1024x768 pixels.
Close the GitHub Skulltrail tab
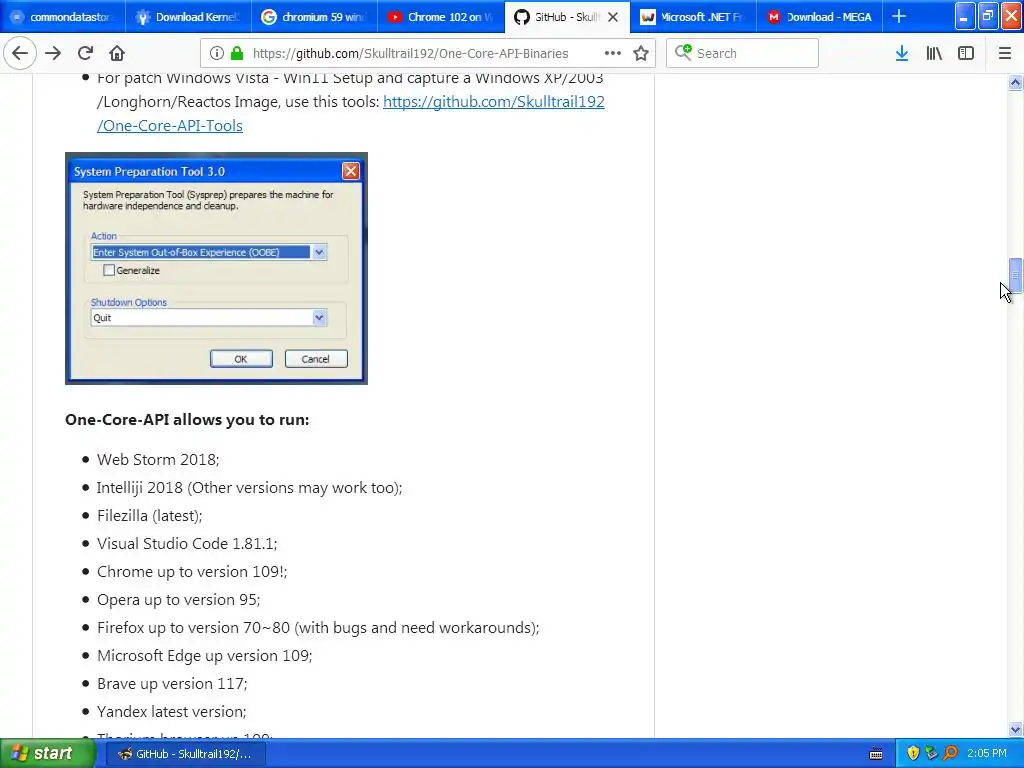[x=613, y=17]
